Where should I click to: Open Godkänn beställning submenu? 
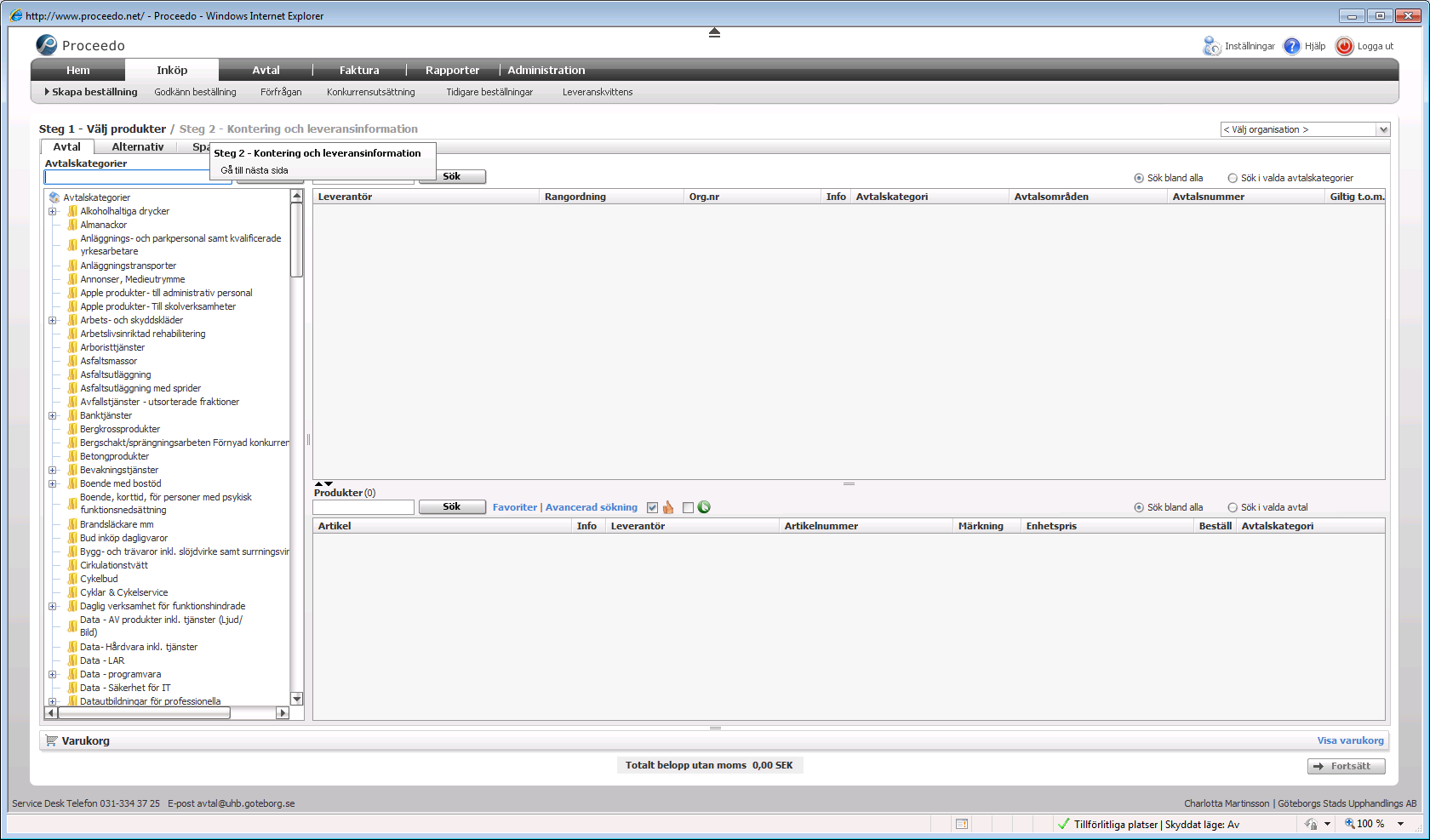[195, 92]
